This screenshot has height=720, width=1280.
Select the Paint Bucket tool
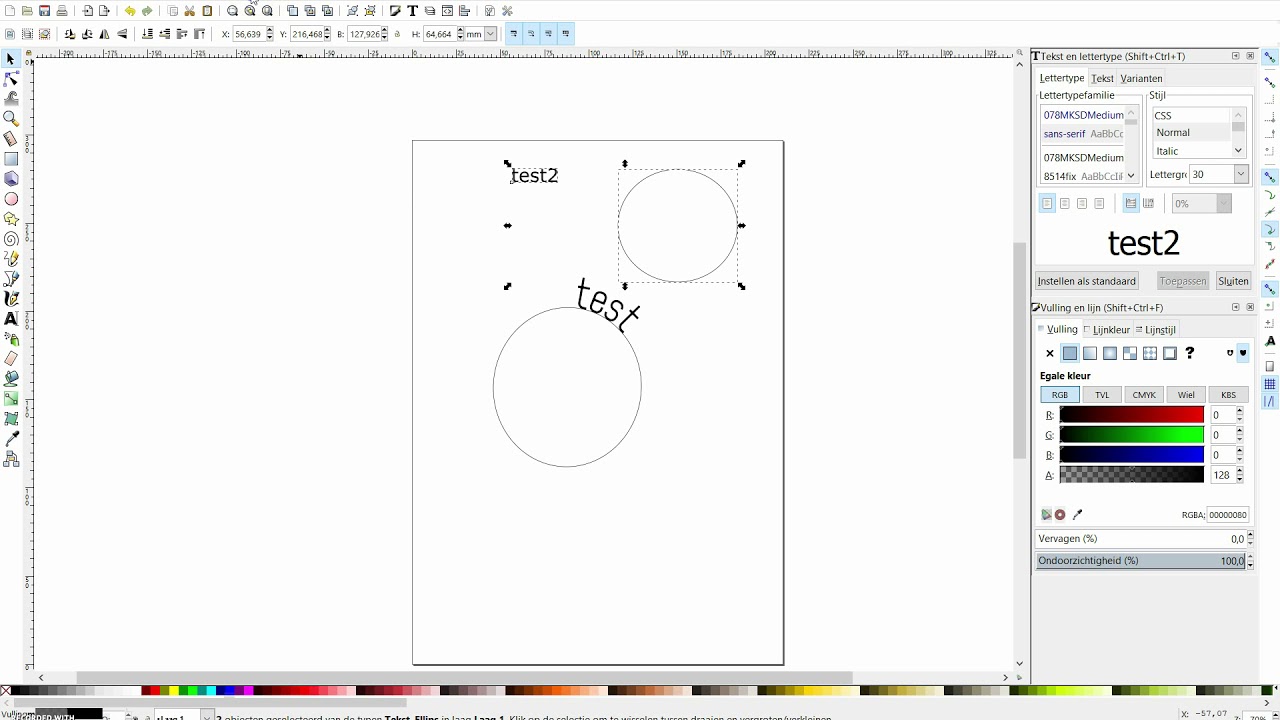[11, 379]
